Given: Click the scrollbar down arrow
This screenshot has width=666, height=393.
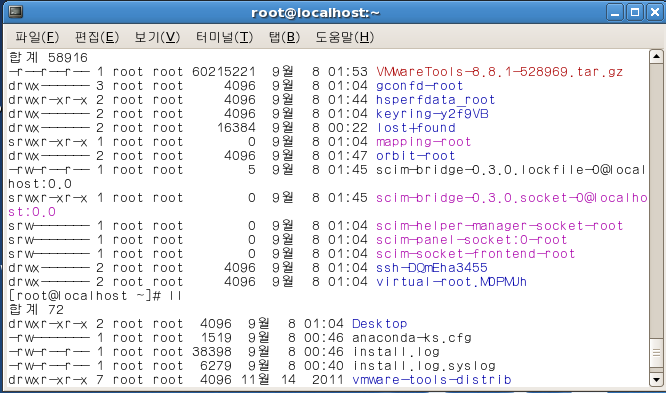Looking at the screenshot, I should click(656, 379).
